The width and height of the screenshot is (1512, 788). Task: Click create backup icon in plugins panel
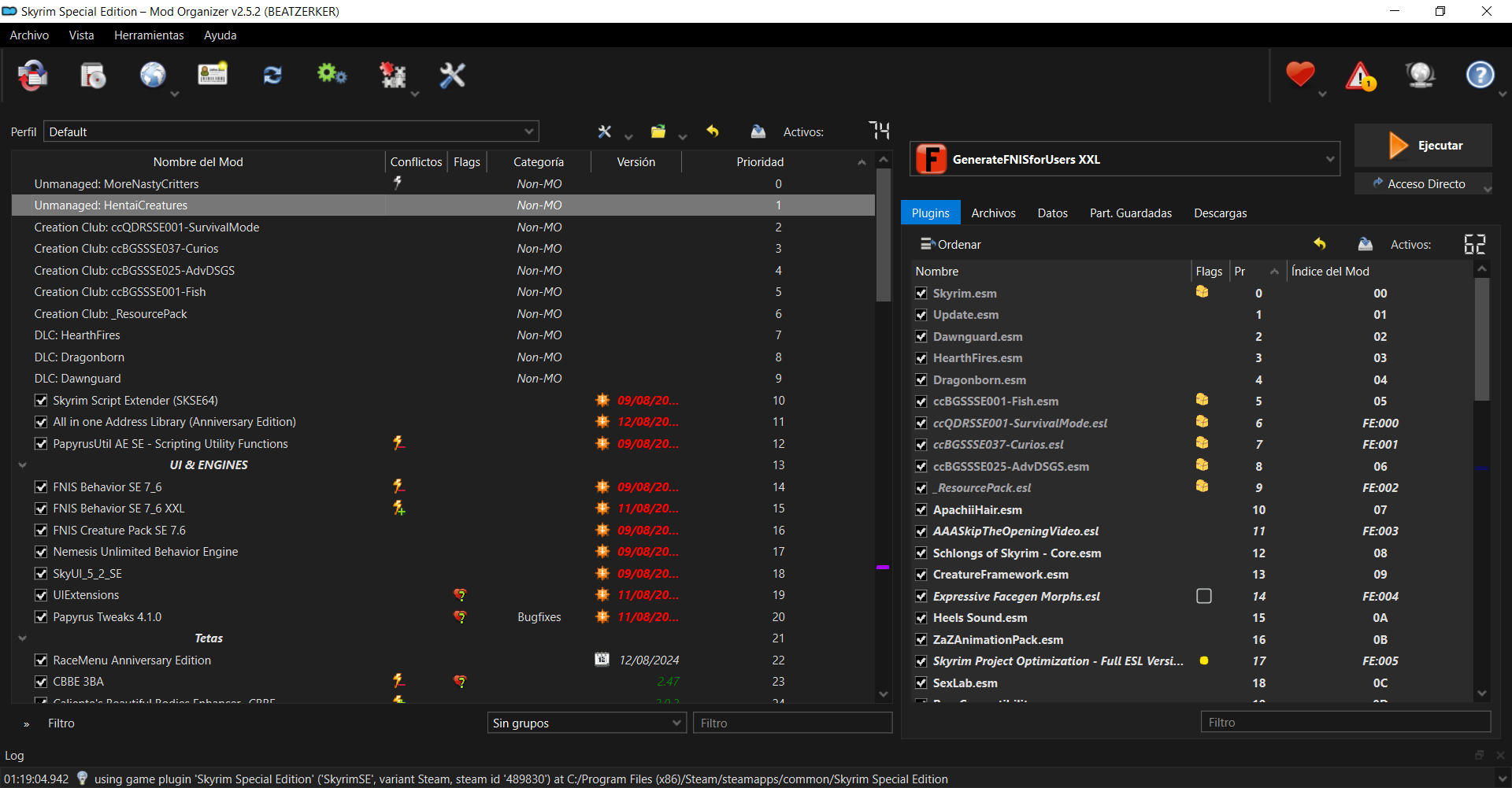(1366, 244)
